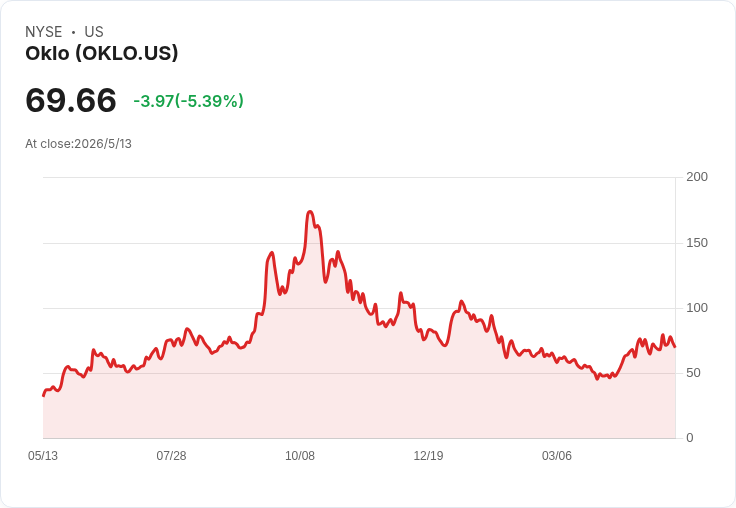Click the 150 y-axis label
736x508 pixels.
click(697, 243)
